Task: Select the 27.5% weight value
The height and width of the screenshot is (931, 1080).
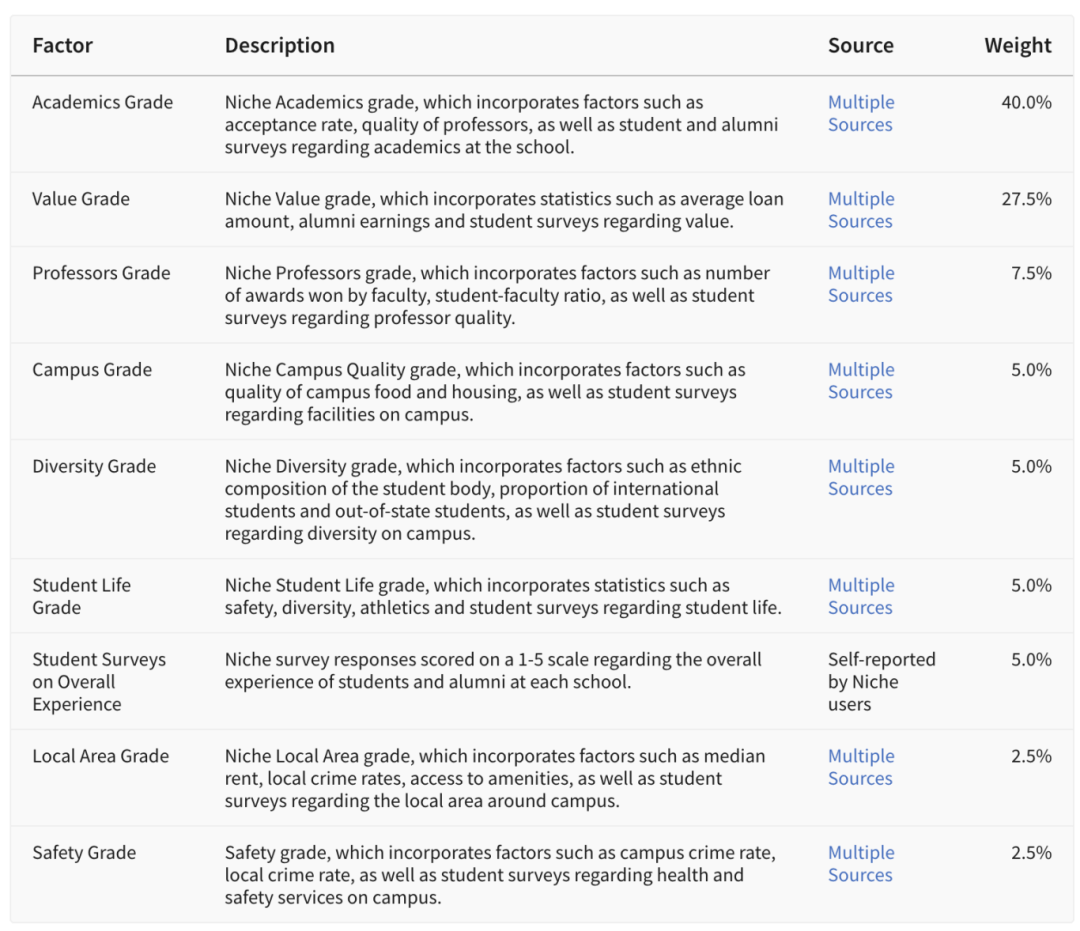Action: click(1026, 199)
